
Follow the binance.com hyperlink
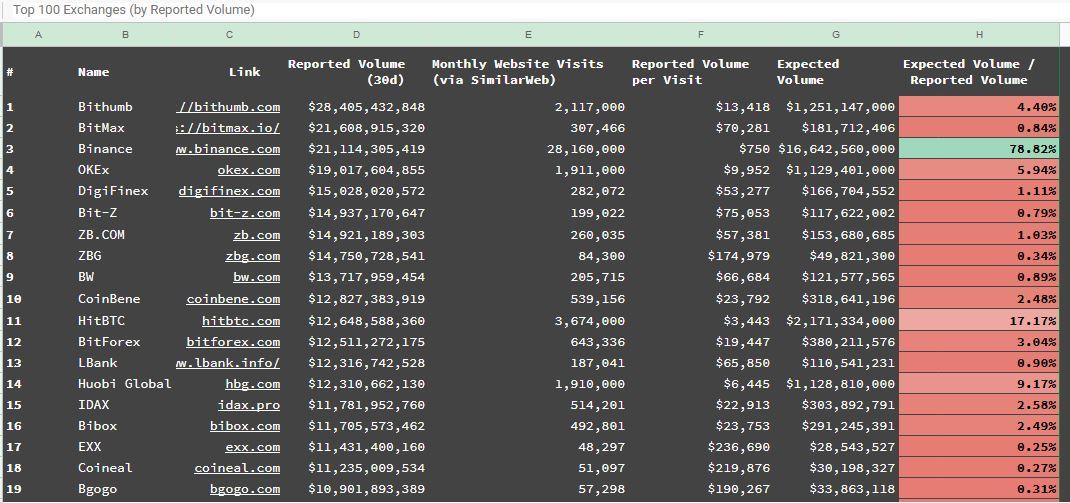(x=228, y=149)
